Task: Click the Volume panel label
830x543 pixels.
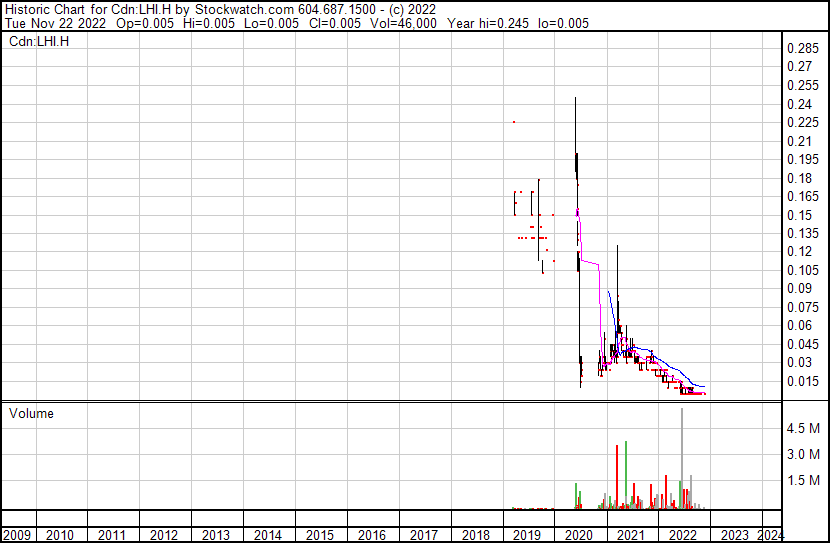Action: pyautogui.click(x=31, y=413)
